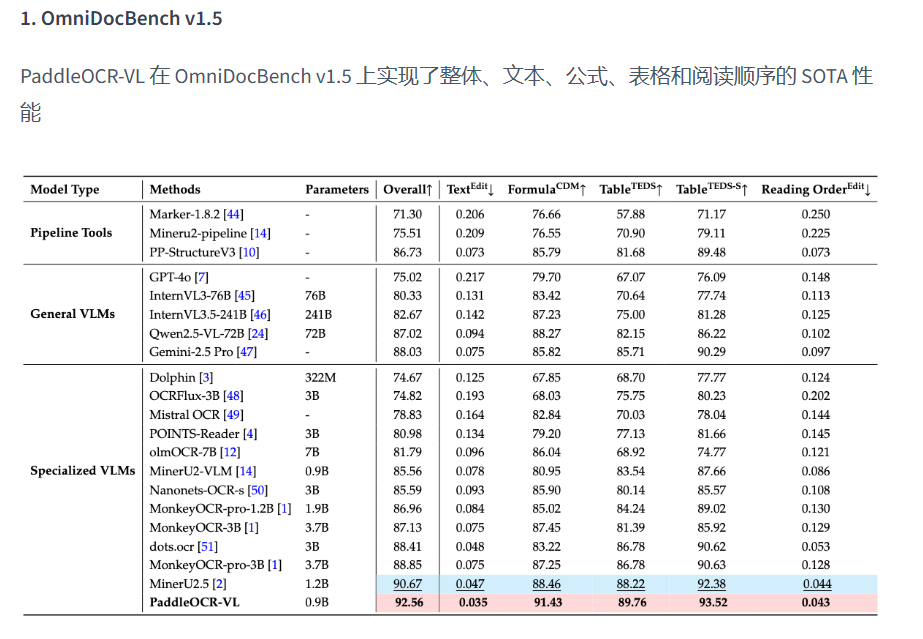Click PP-StructureV3 overall score 86.73
Image resolution: width=923 pixels, height=639 pixels.
coord(407,252)
